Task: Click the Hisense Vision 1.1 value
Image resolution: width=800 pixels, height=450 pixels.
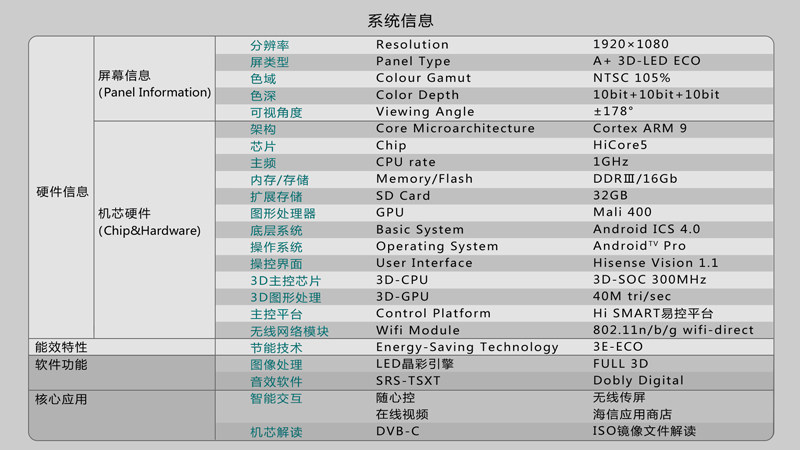Action: coord(655,263)
